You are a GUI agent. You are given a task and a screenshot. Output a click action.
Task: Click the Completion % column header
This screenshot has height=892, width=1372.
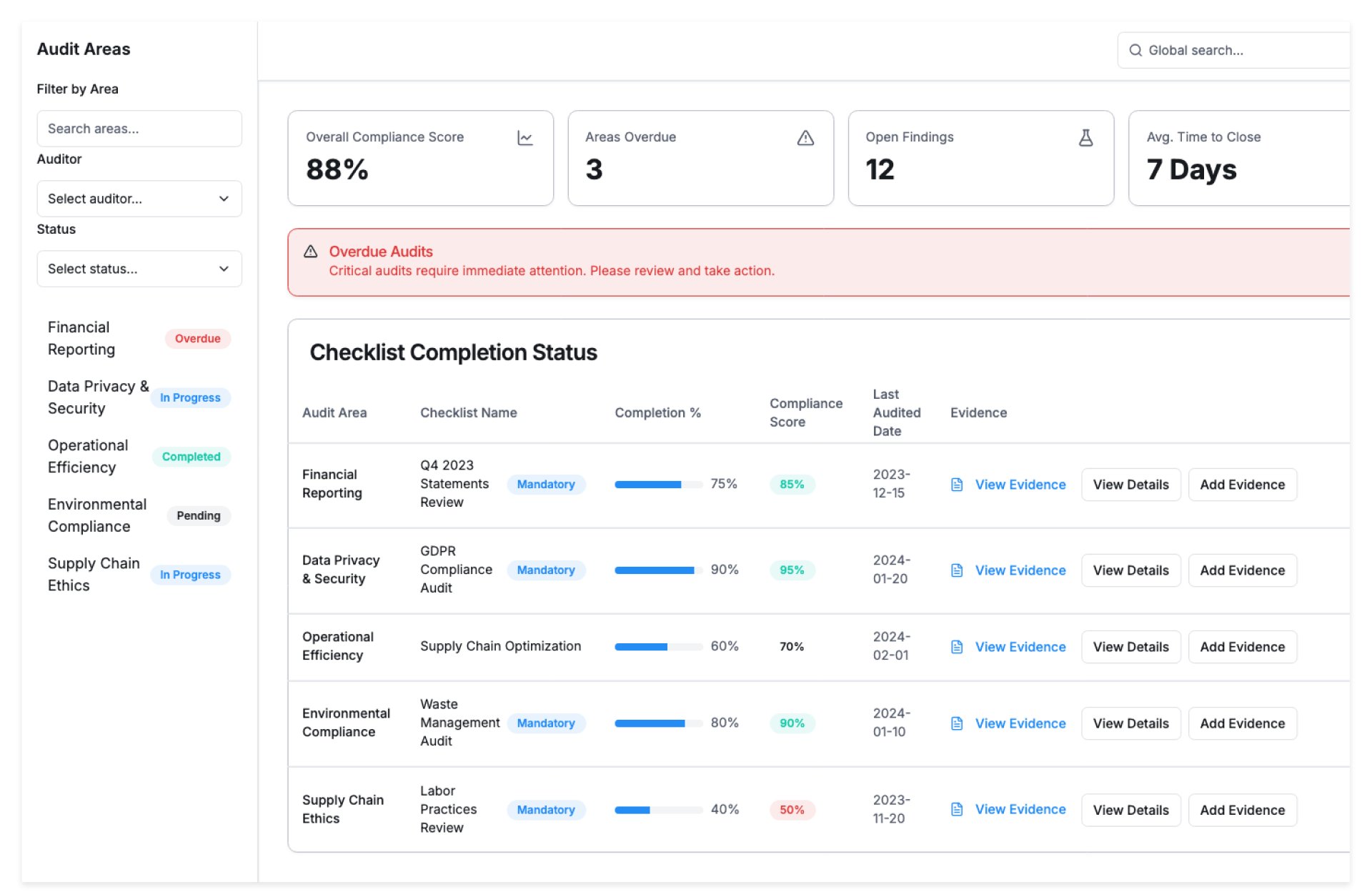point(657,412)
